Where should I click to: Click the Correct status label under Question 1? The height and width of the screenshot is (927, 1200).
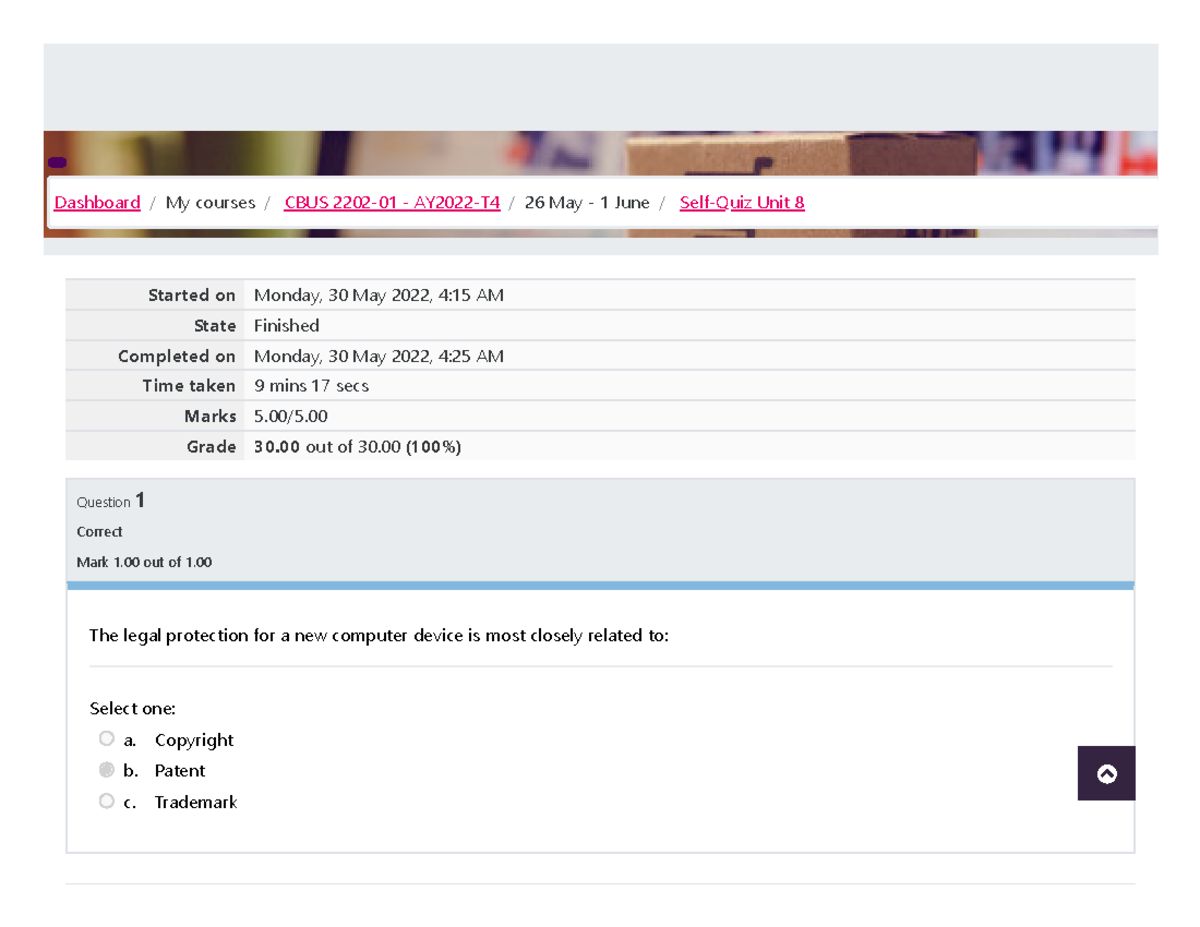point(99,531)
